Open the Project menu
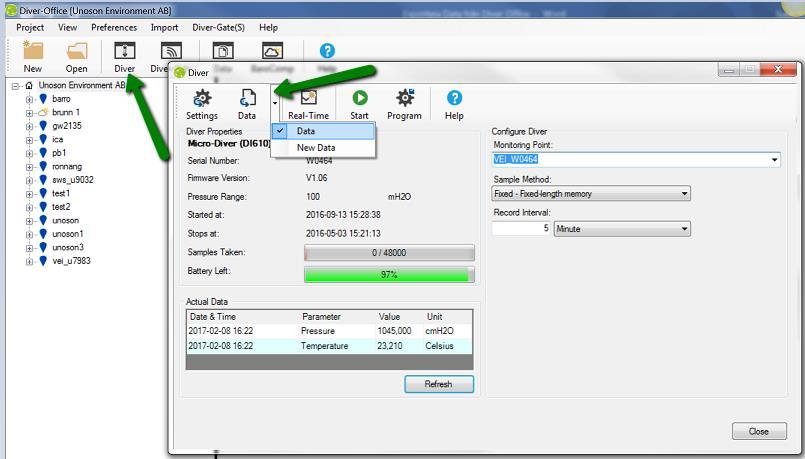The width and height of the screenshot is (805, 459). point(30,28)
